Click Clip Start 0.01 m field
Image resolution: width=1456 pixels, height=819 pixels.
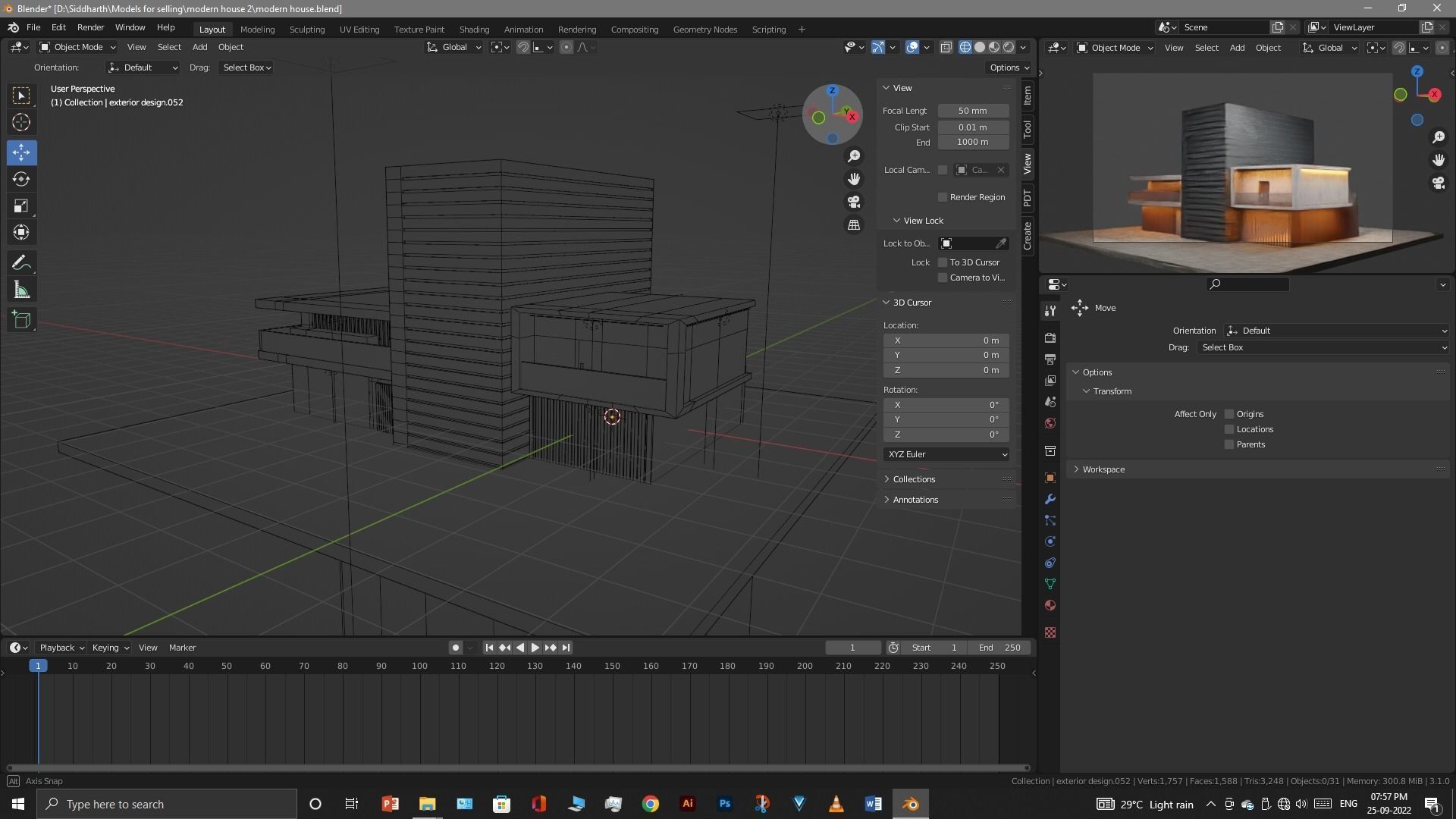[x=973, y=127]
